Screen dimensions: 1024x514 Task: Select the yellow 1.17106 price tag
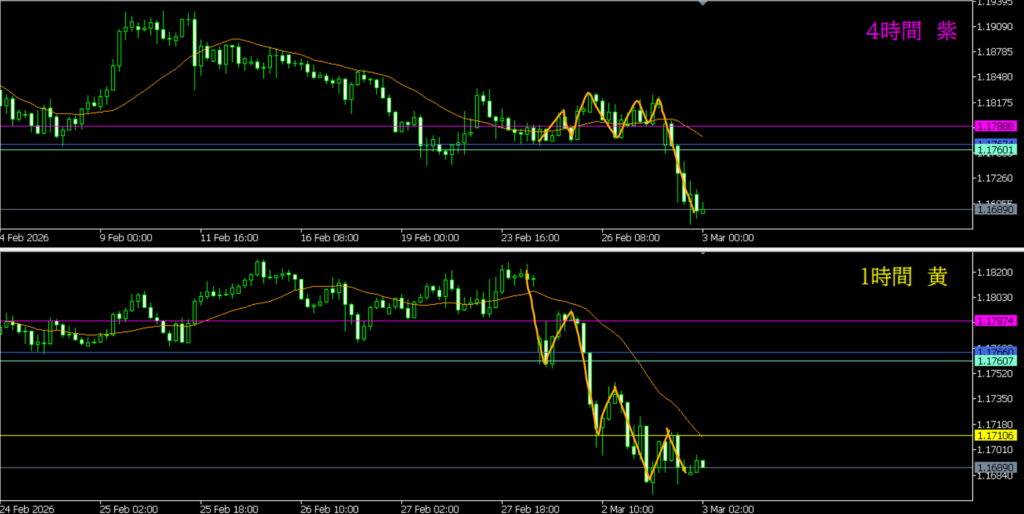pyautogui.click(x=995, y=436)
